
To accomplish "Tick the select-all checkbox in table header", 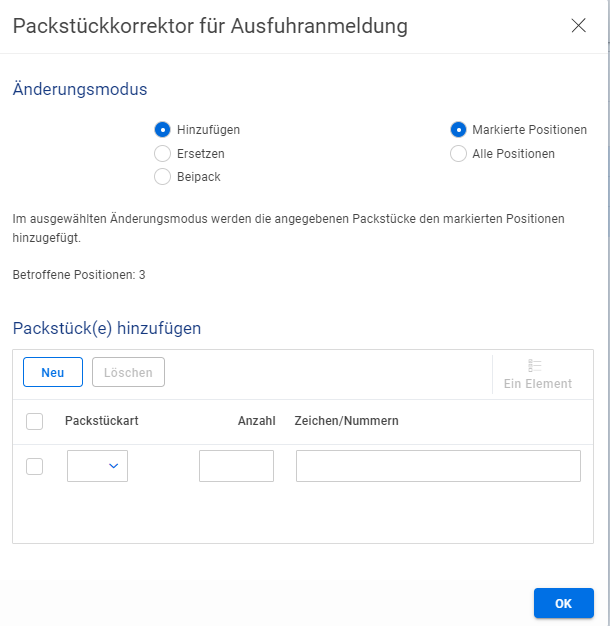I will pos(34,422).
